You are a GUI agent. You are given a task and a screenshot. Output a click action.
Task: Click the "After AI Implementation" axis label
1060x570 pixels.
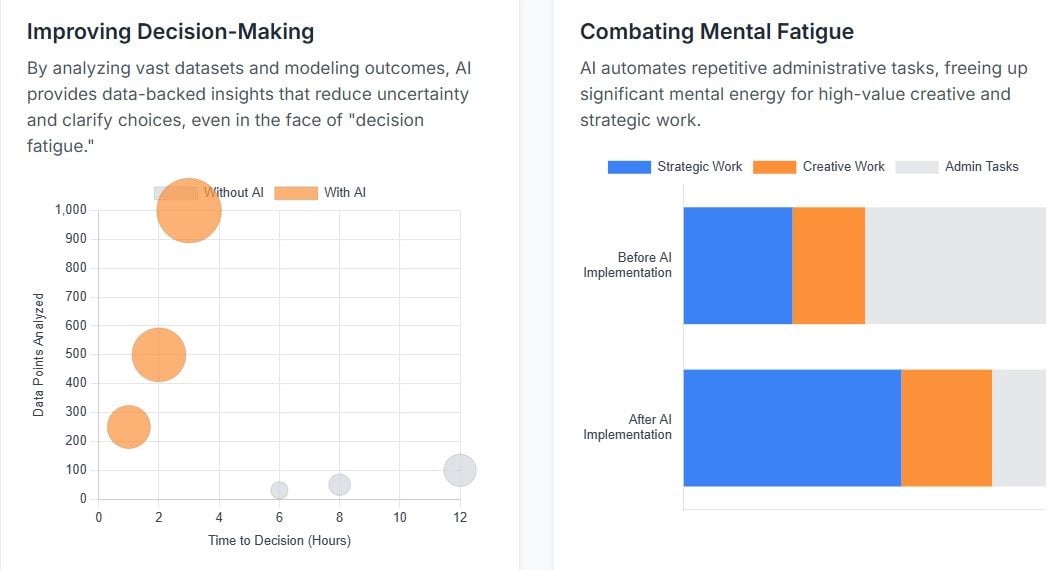[628, 427]
